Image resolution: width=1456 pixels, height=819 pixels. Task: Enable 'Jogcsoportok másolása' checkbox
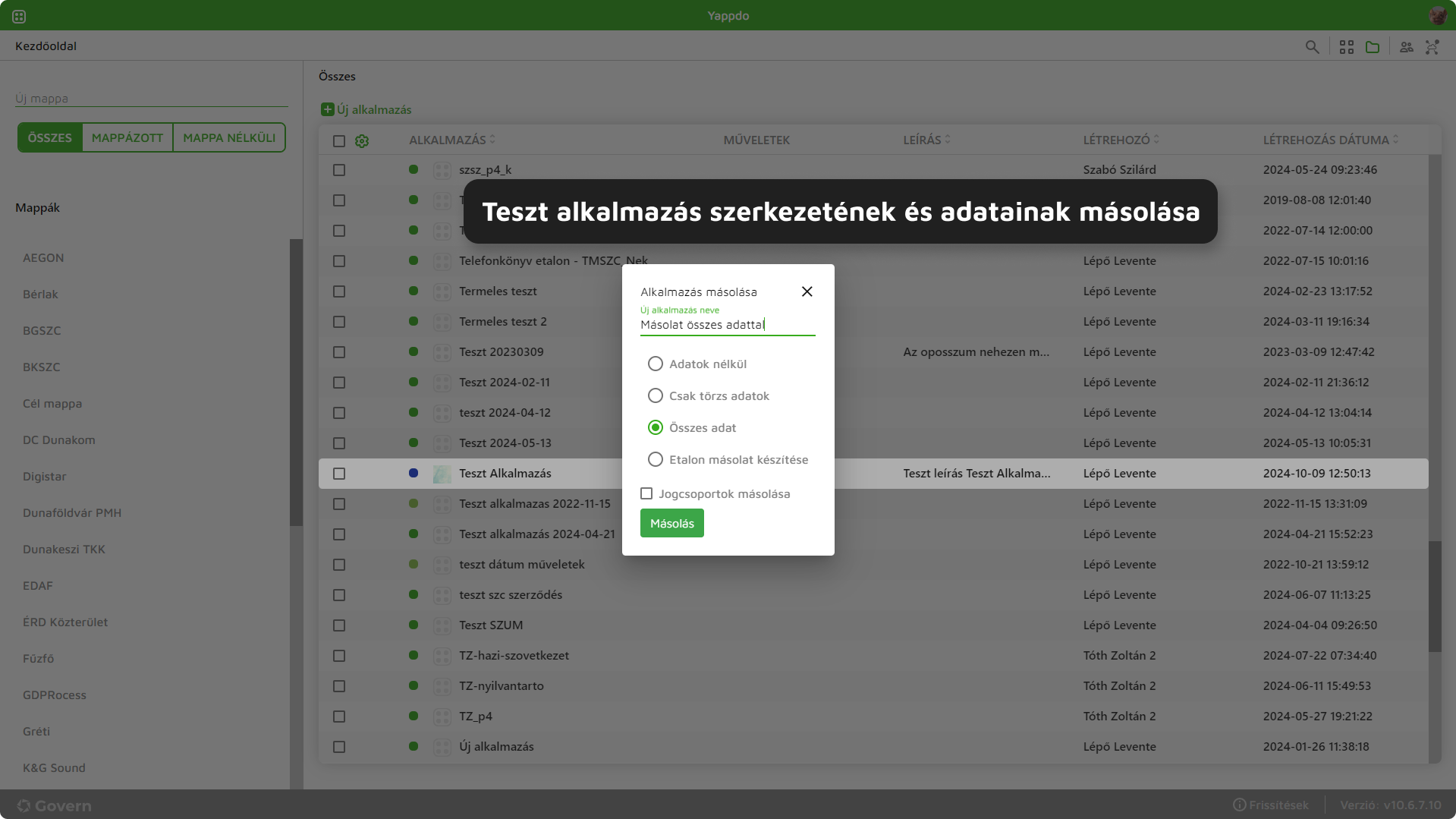[x=646, y=493]
